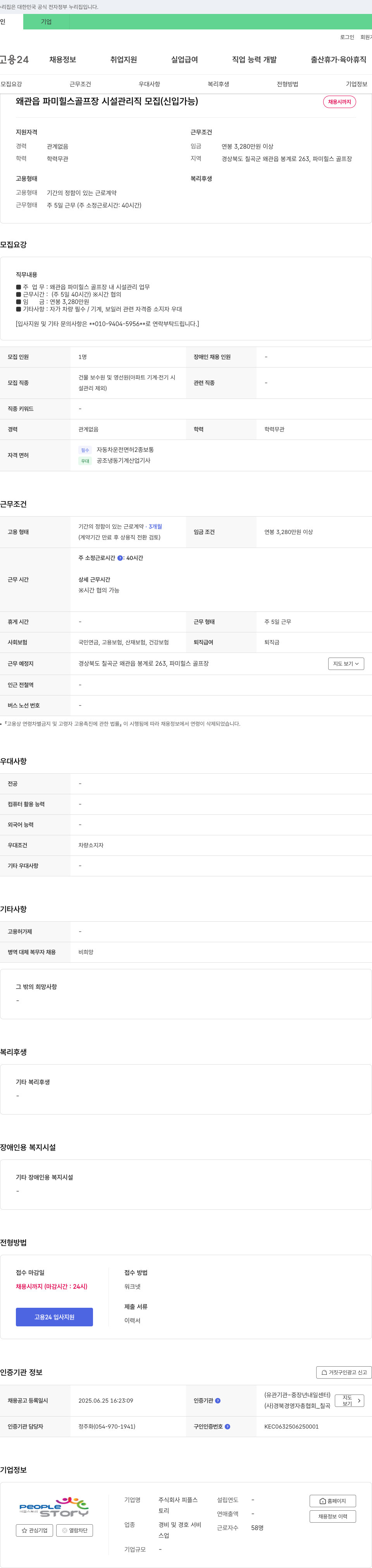
Task: Select the 공조냉동기계산업기사 license text
Action: pyautogui.click(x=124, y=461)
